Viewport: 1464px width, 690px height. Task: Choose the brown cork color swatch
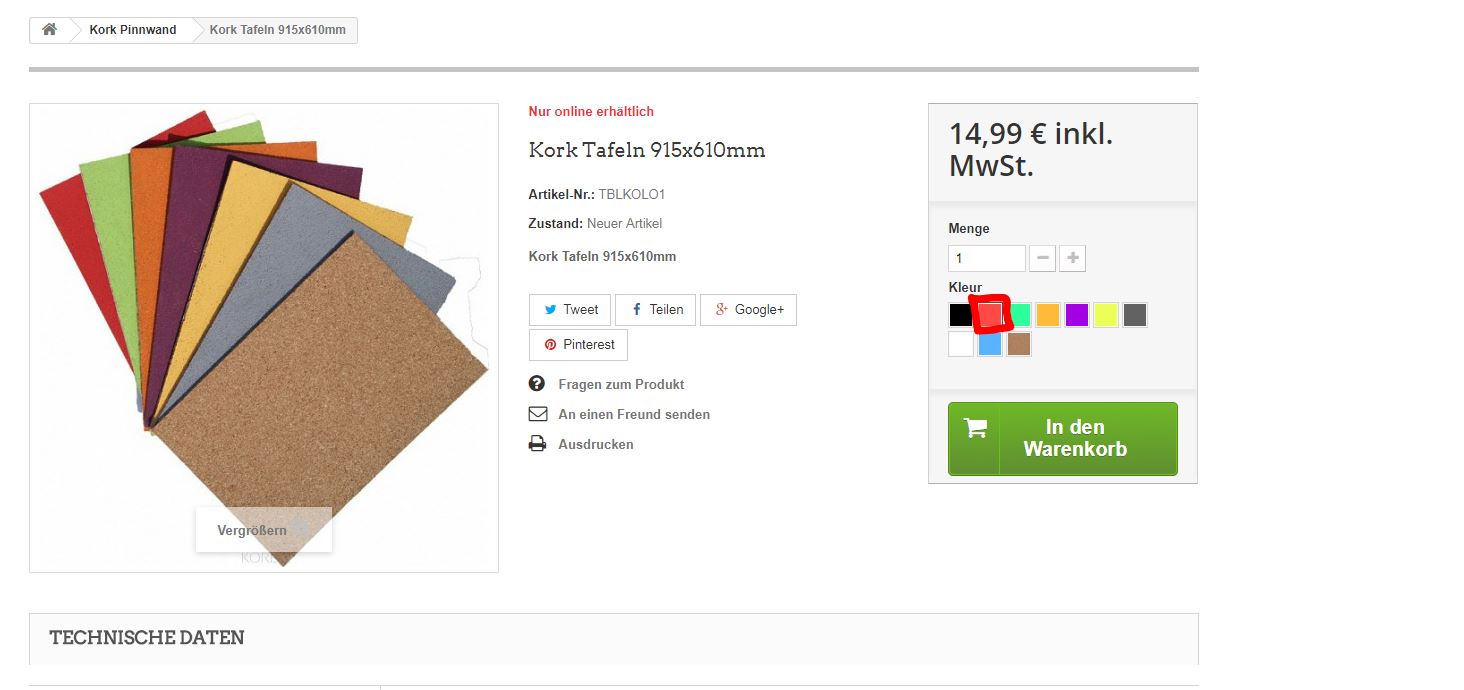pos(1019,345)
